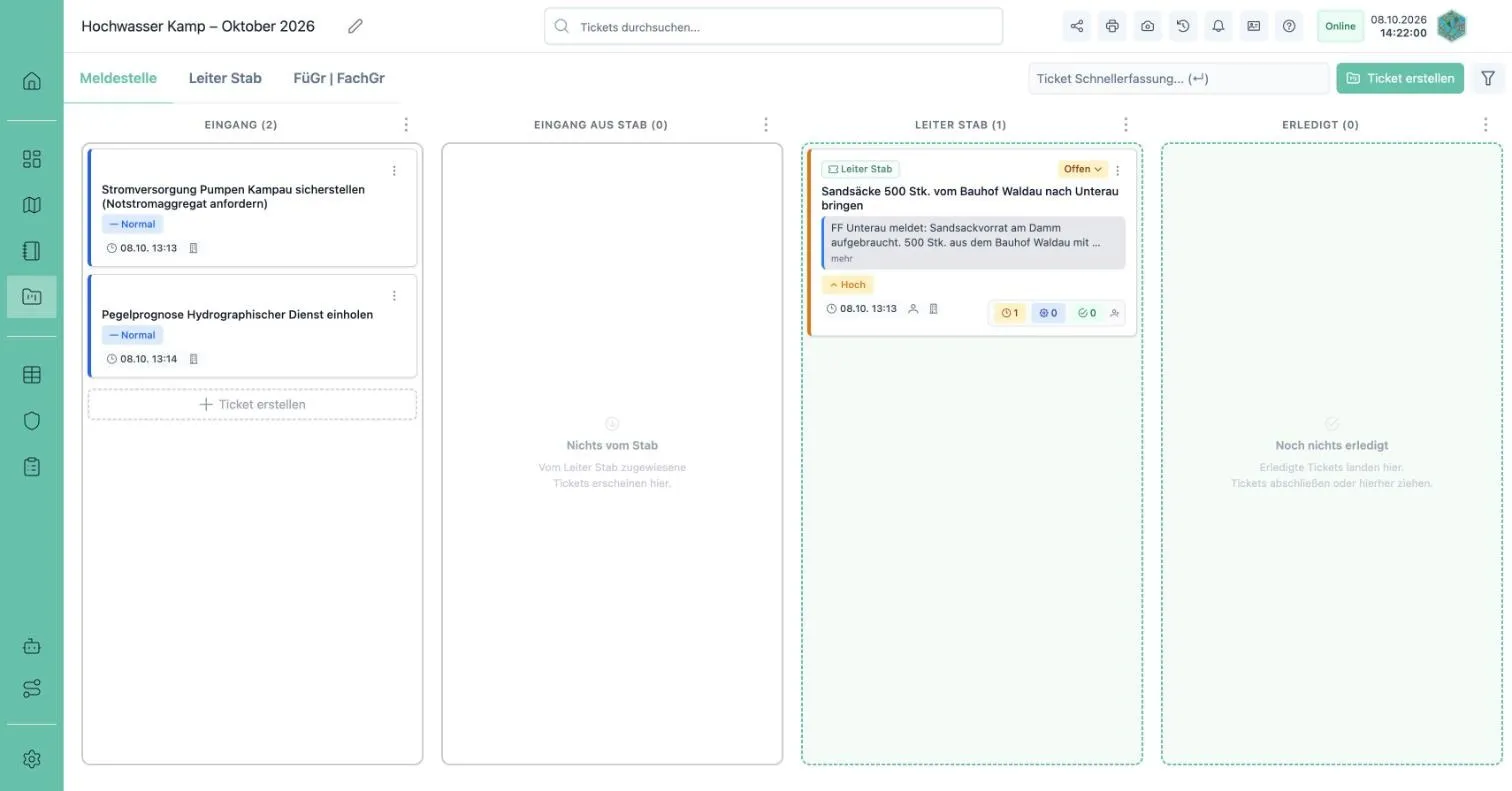Switch to the FüGr | FachGr tab
Screen dimensions: 1512x791
tap(339, 78)
